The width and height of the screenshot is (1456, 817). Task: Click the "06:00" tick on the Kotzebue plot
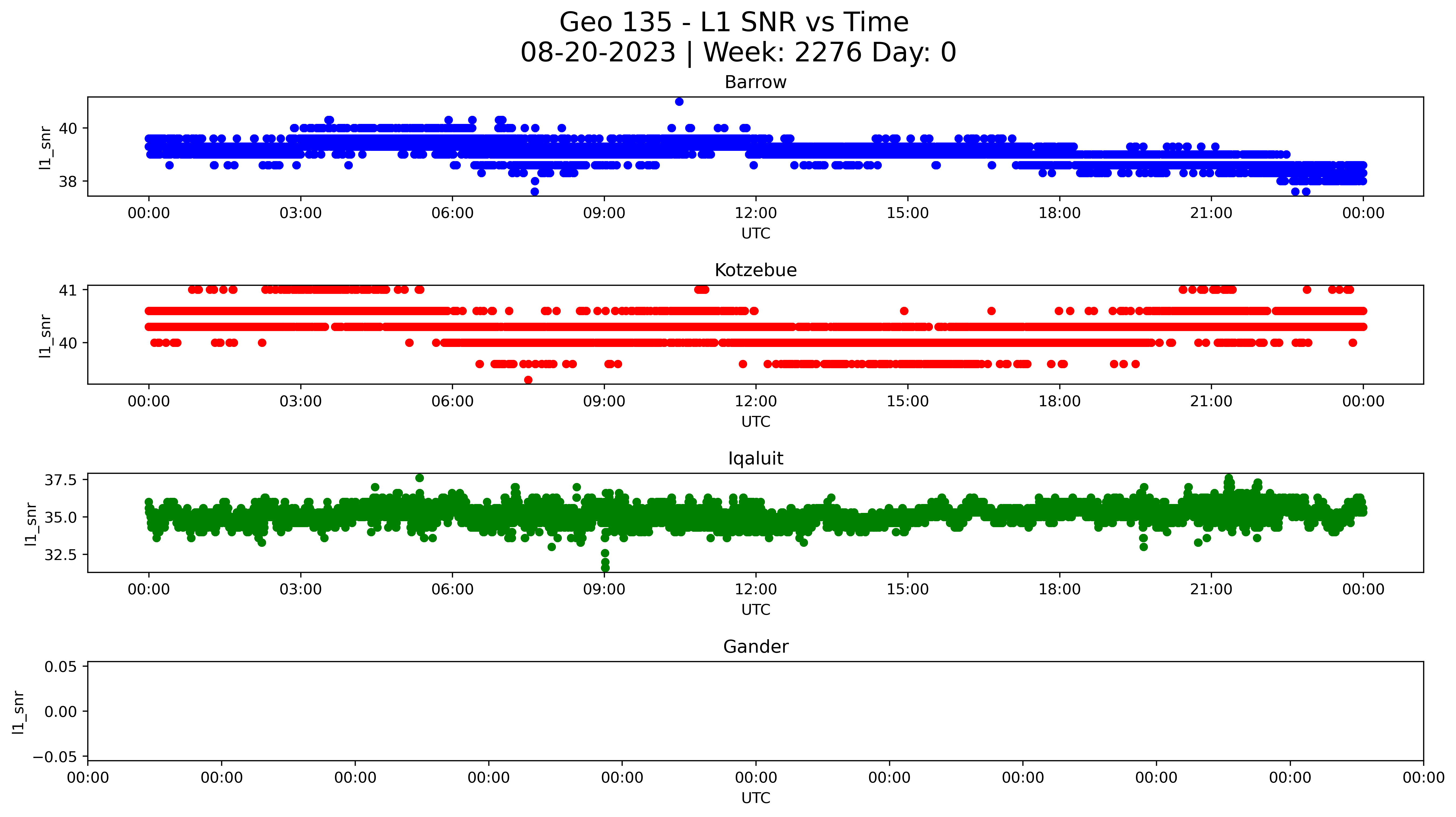coord(452,402)
